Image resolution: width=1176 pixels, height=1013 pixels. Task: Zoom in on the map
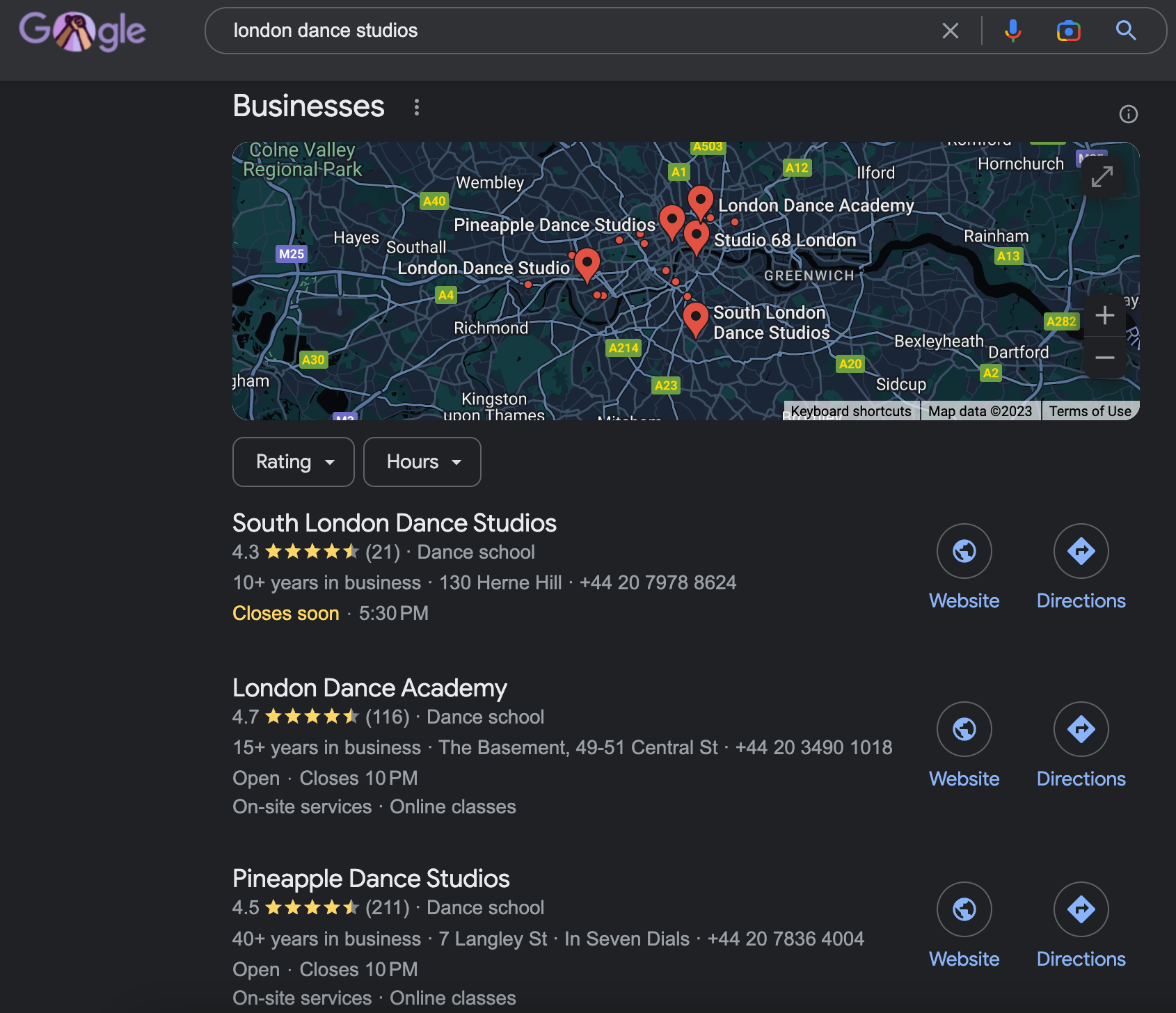coord(1104,315)
